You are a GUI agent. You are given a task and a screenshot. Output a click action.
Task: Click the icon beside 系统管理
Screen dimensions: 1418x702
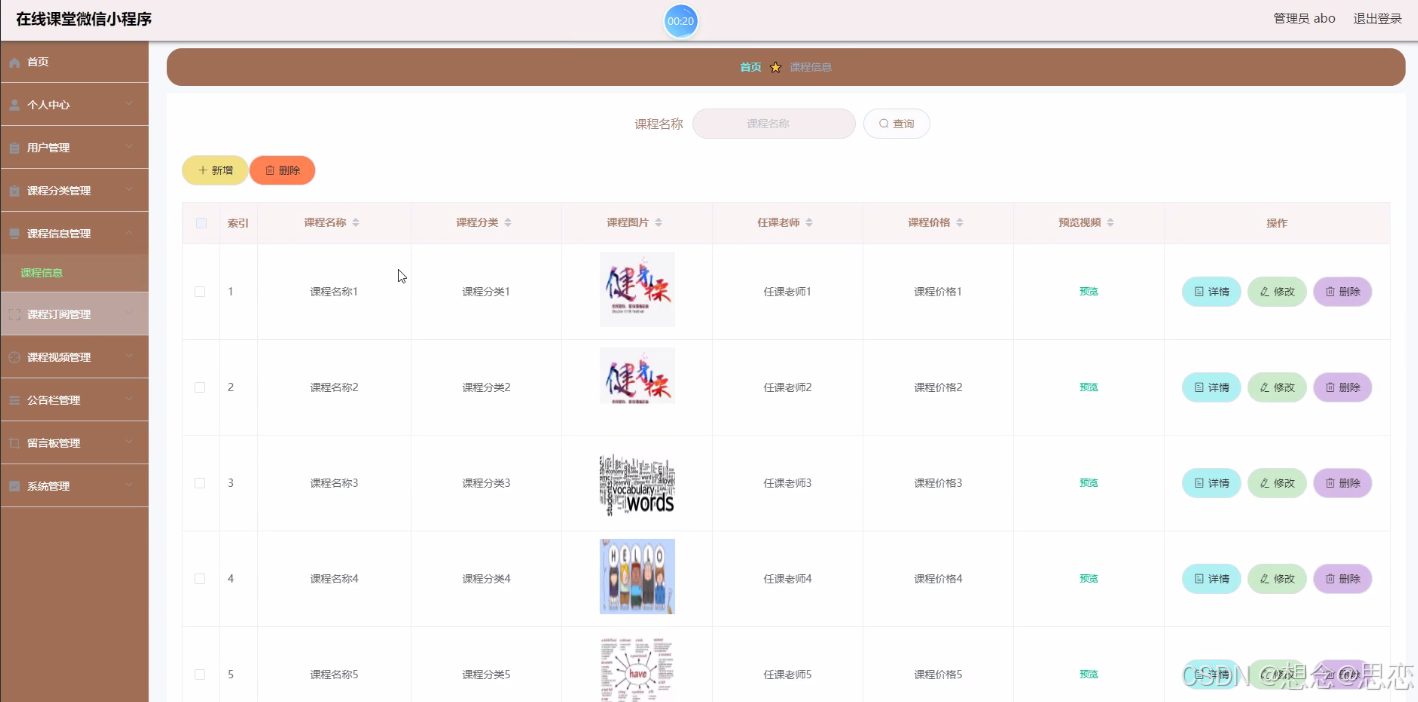pos(14,486)
